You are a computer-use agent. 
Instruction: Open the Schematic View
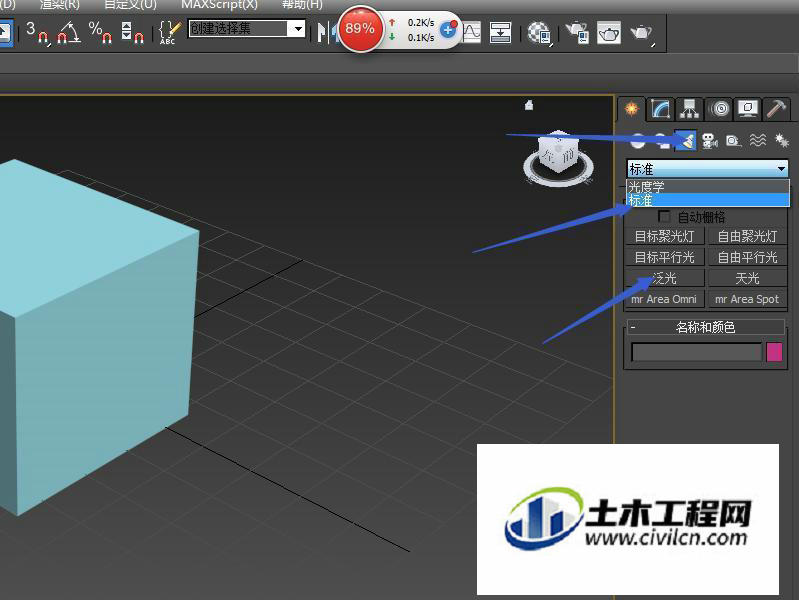click(500, 33)
